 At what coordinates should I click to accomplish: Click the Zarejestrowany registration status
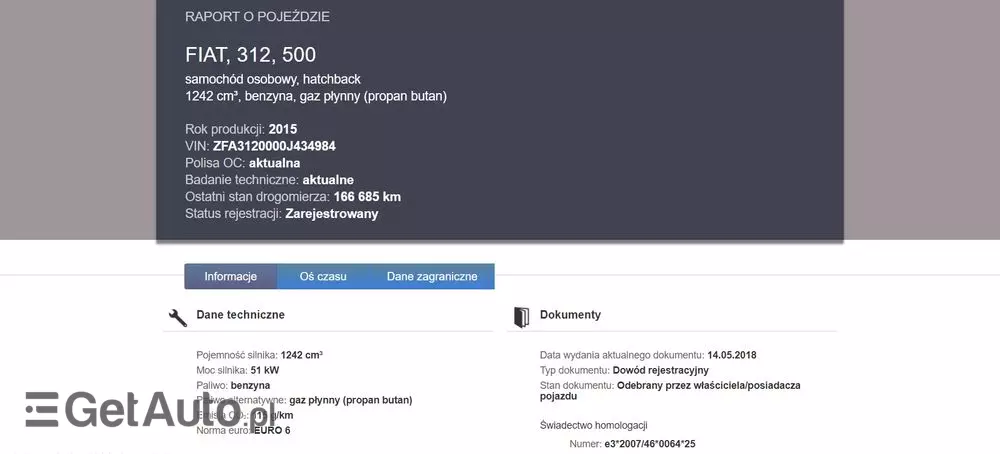(332, 214)
